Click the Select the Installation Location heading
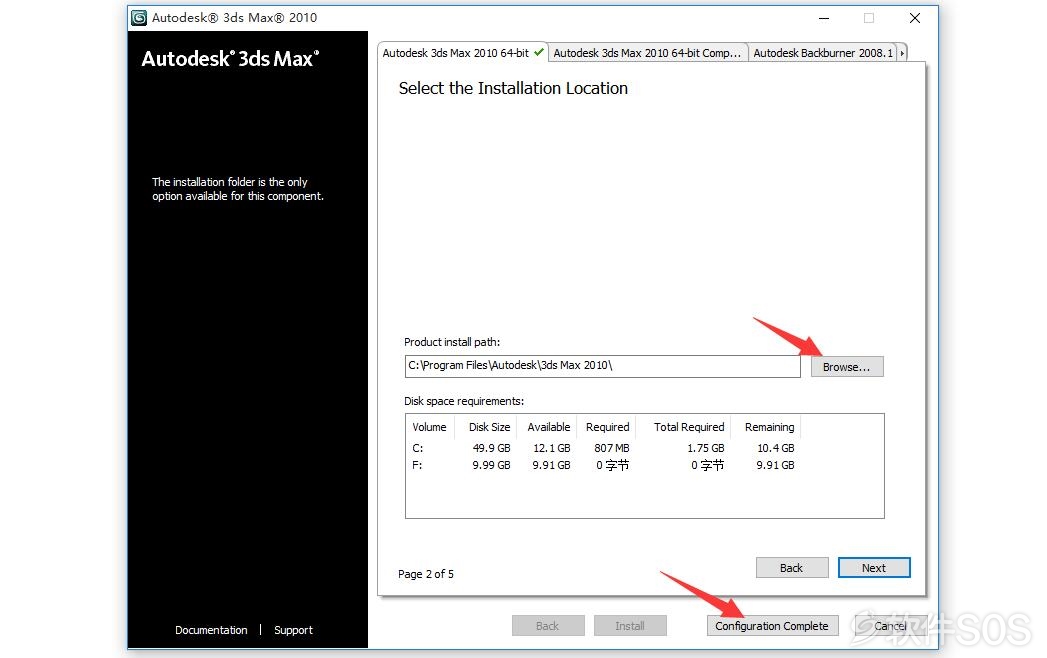Image resolution: width=1047 pixels, height=658 pixels. tap(513, 88)
